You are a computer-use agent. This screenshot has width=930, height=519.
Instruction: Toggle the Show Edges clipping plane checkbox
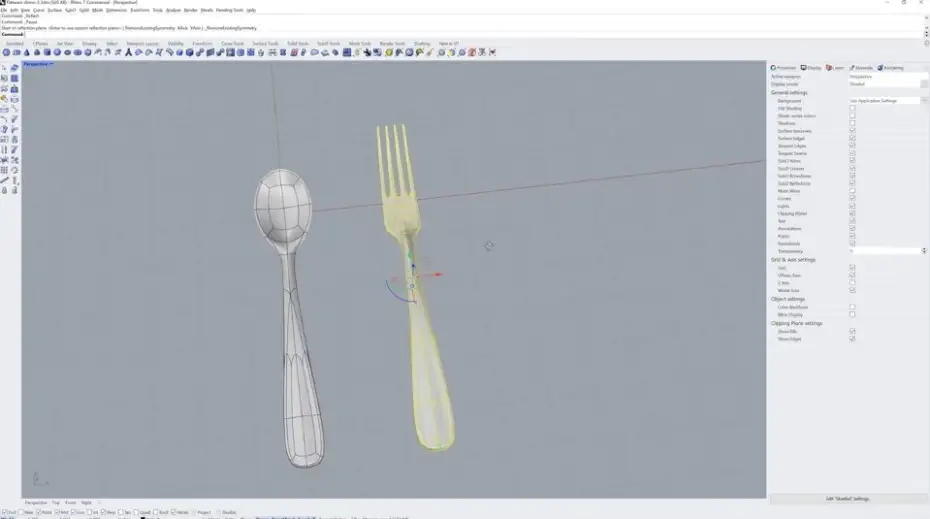pyautogui.click(x=852, y=339)
